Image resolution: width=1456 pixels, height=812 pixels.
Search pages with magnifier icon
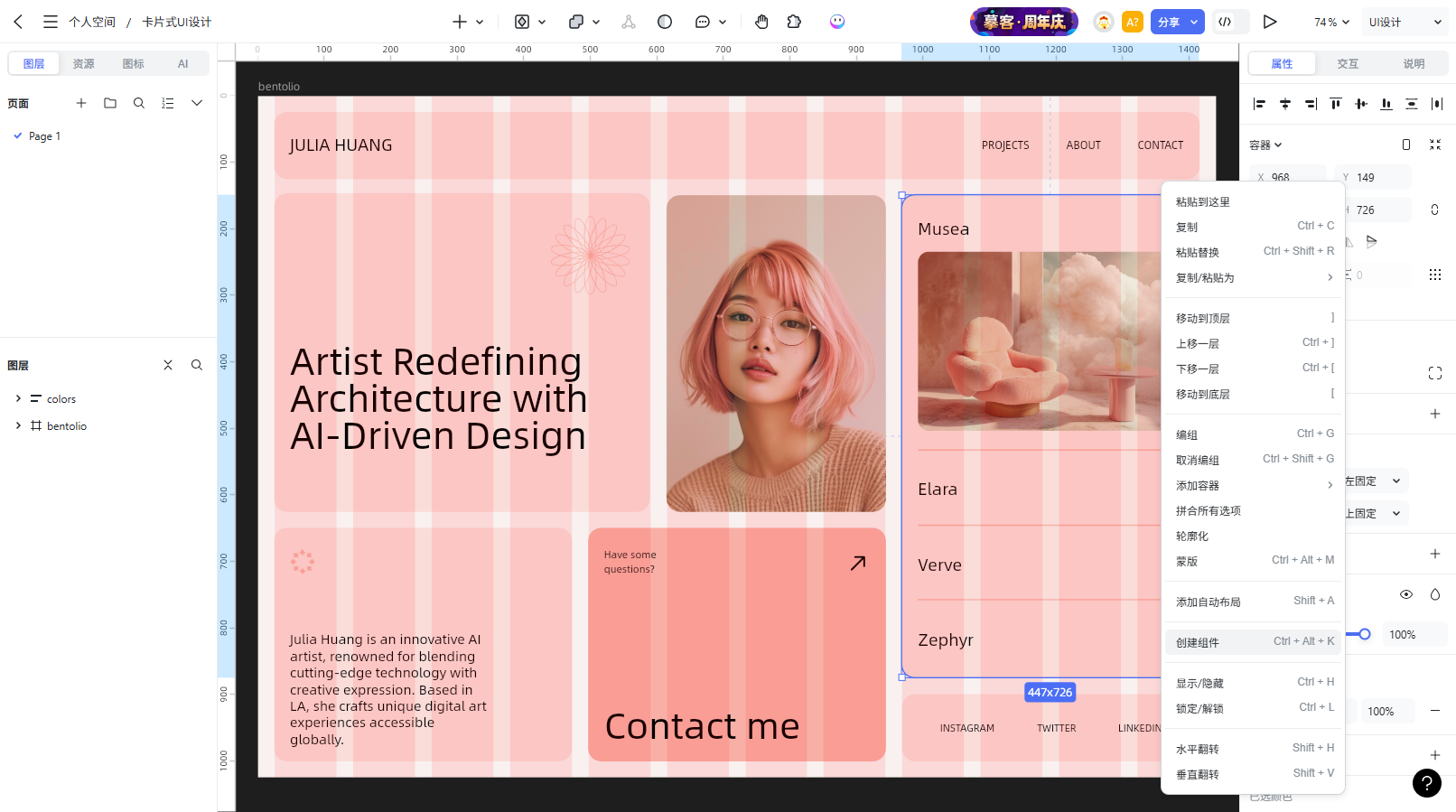pyautogui.click(x=139, y=103)
